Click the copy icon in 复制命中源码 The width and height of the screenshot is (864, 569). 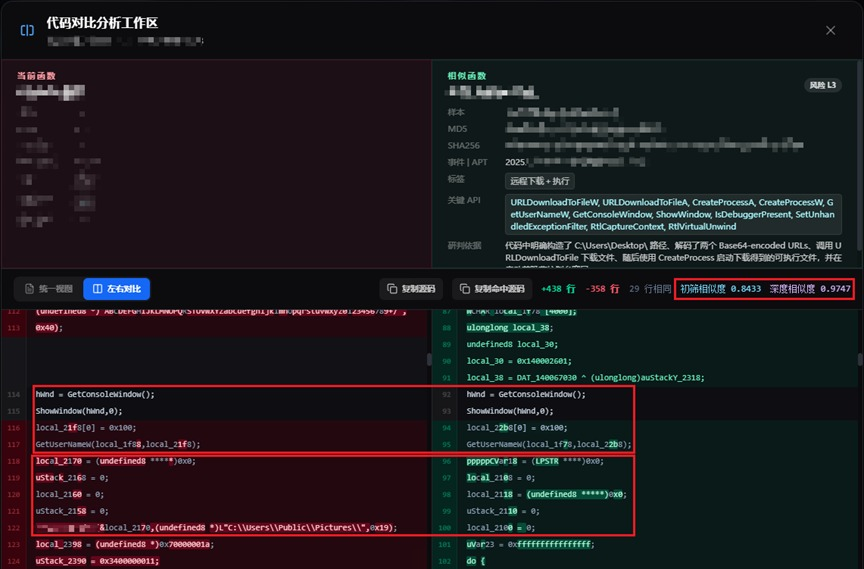tap(465, 289)
